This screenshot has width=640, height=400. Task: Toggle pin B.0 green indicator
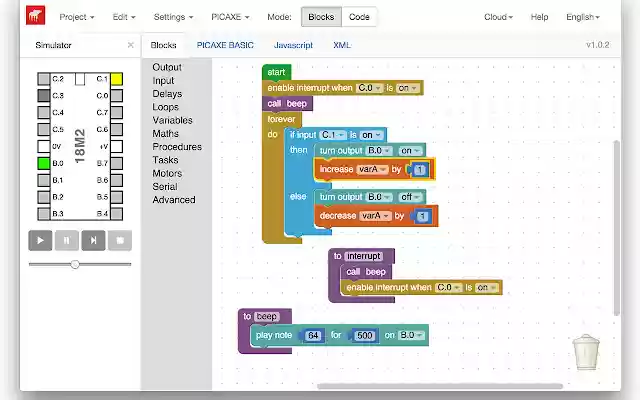pos(43,162)
